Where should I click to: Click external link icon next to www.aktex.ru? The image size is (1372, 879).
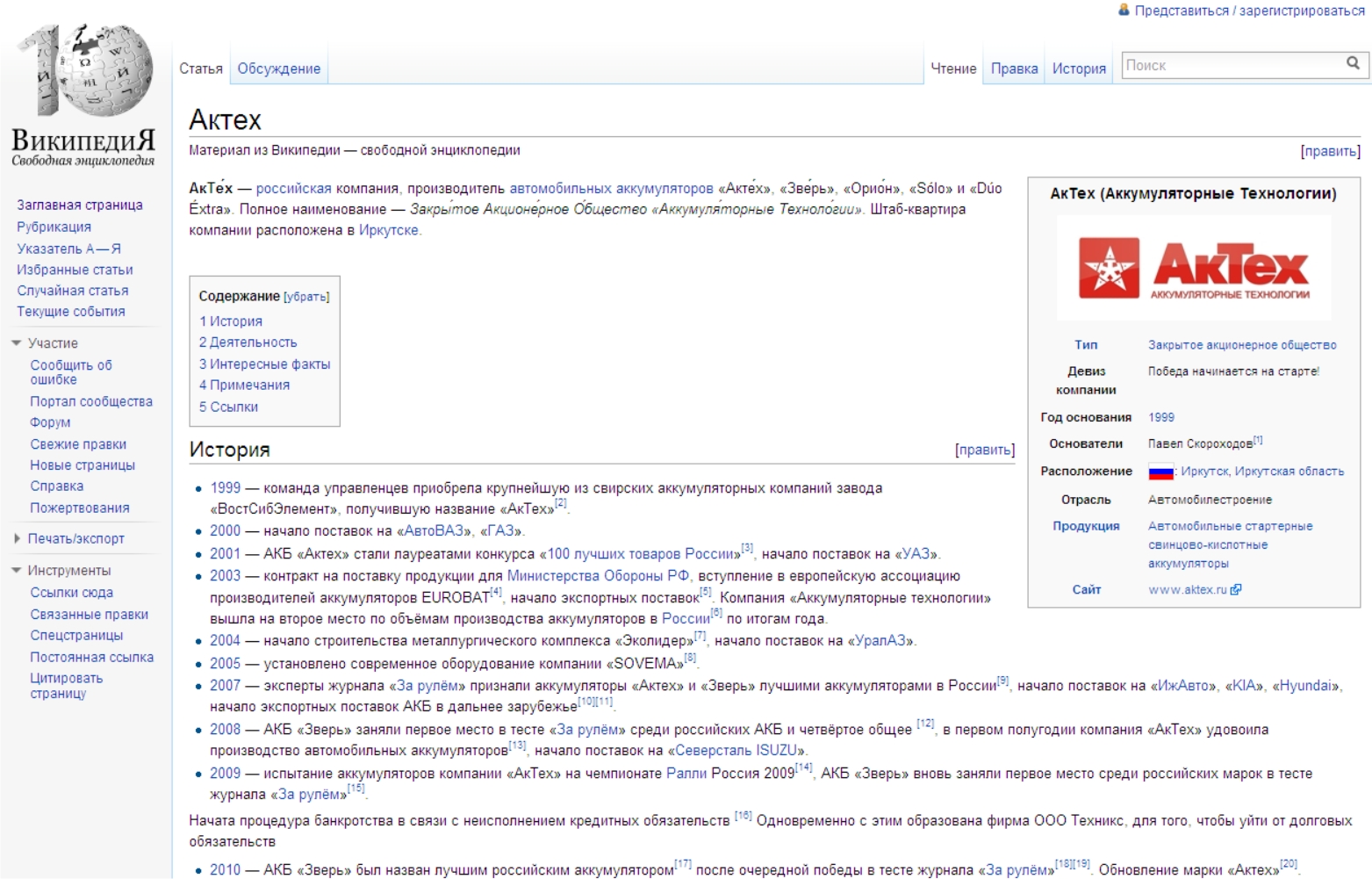click(1236, 590)
